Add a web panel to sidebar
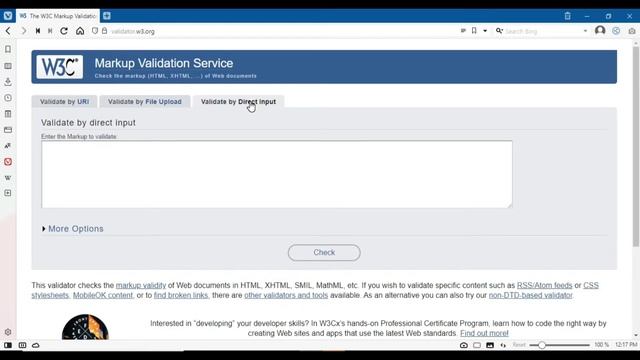 [x=8, y=193]
